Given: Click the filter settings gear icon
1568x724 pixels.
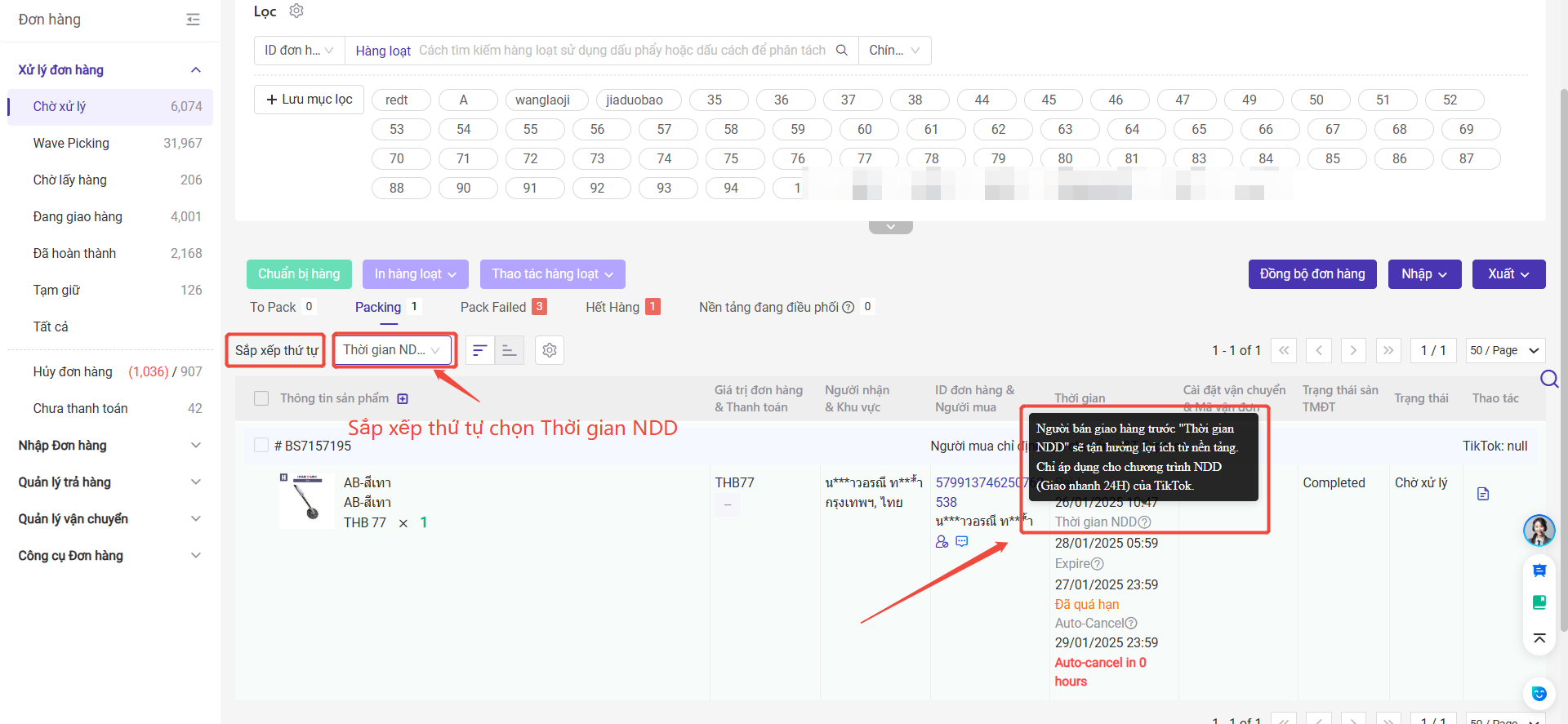Looking at the screenshot, I should click(296, 11).
